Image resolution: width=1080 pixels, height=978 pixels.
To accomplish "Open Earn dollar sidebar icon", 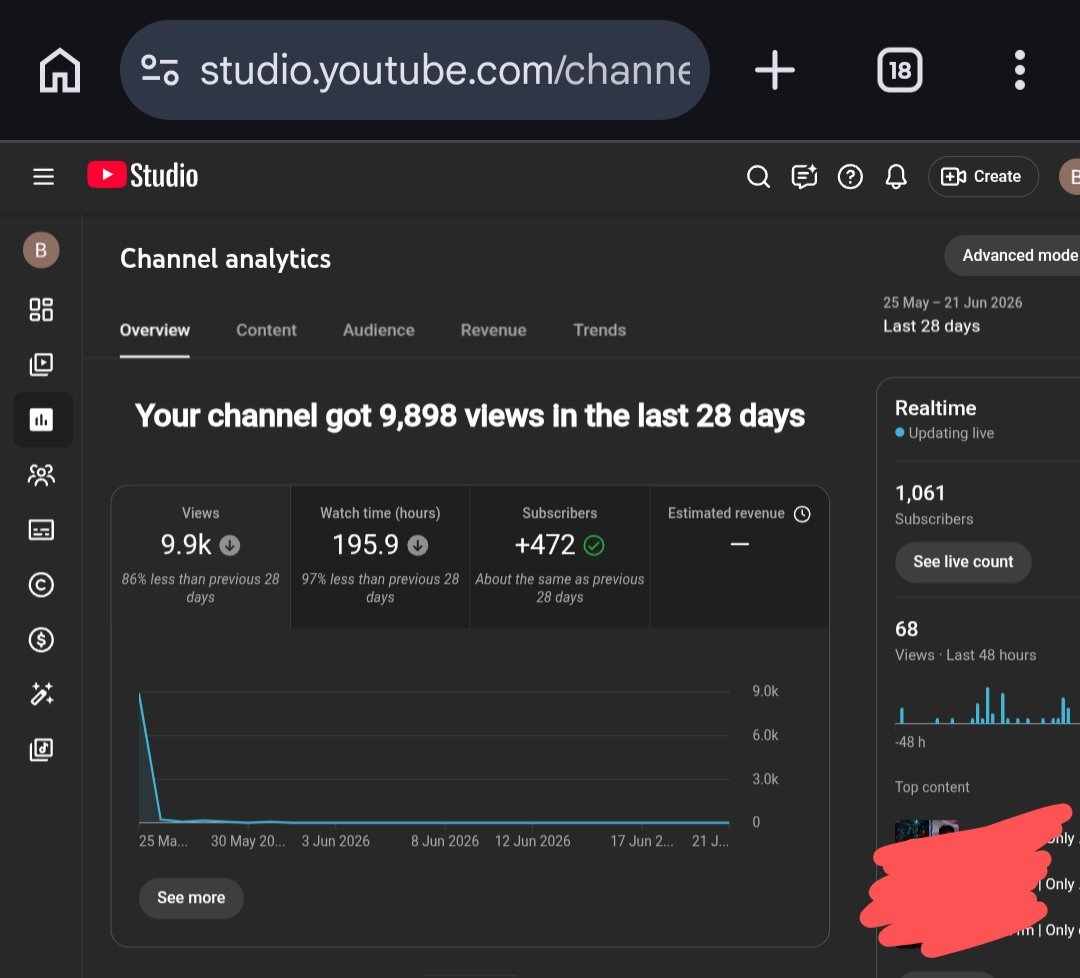I will (x=41, y=640).
